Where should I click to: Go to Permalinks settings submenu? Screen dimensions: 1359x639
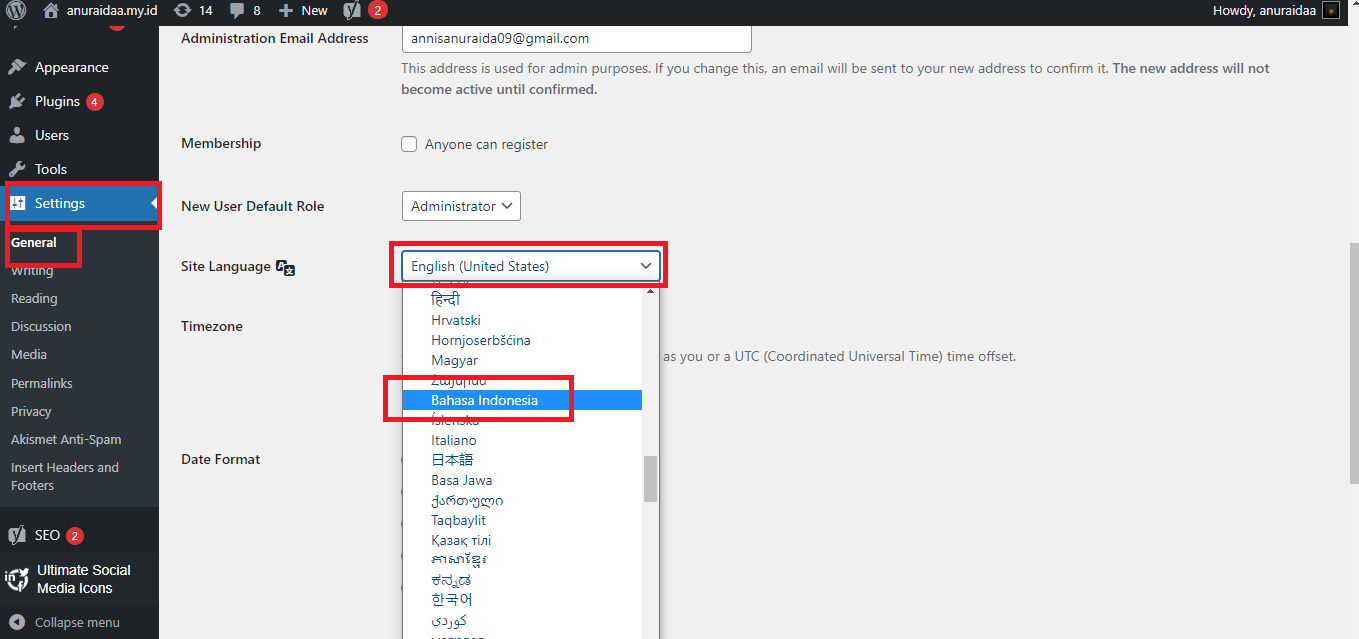[42, 383]
